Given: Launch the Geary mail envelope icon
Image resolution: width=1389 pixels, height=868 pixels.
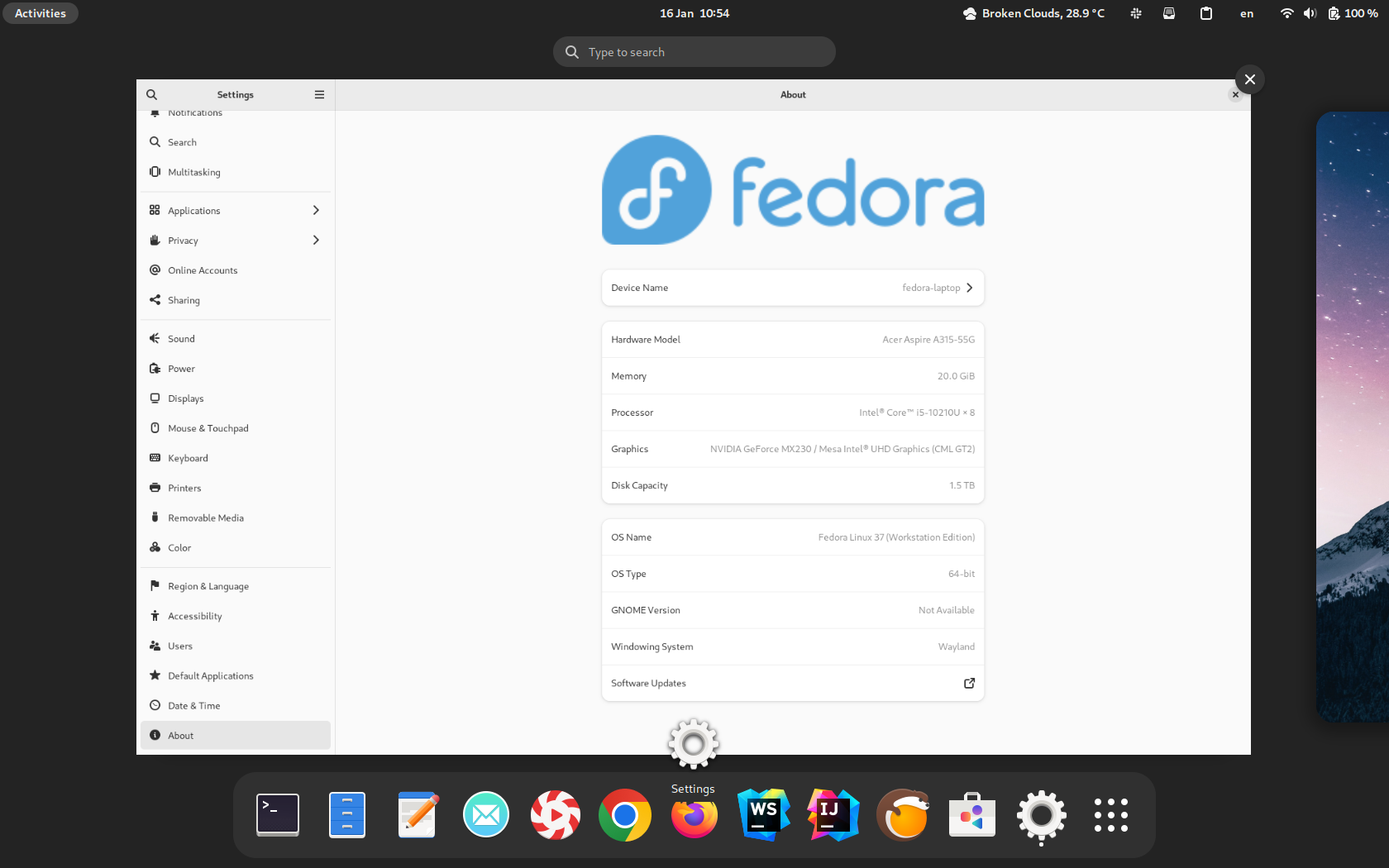Looking at the screenshot, I should [x=486, y=815].
